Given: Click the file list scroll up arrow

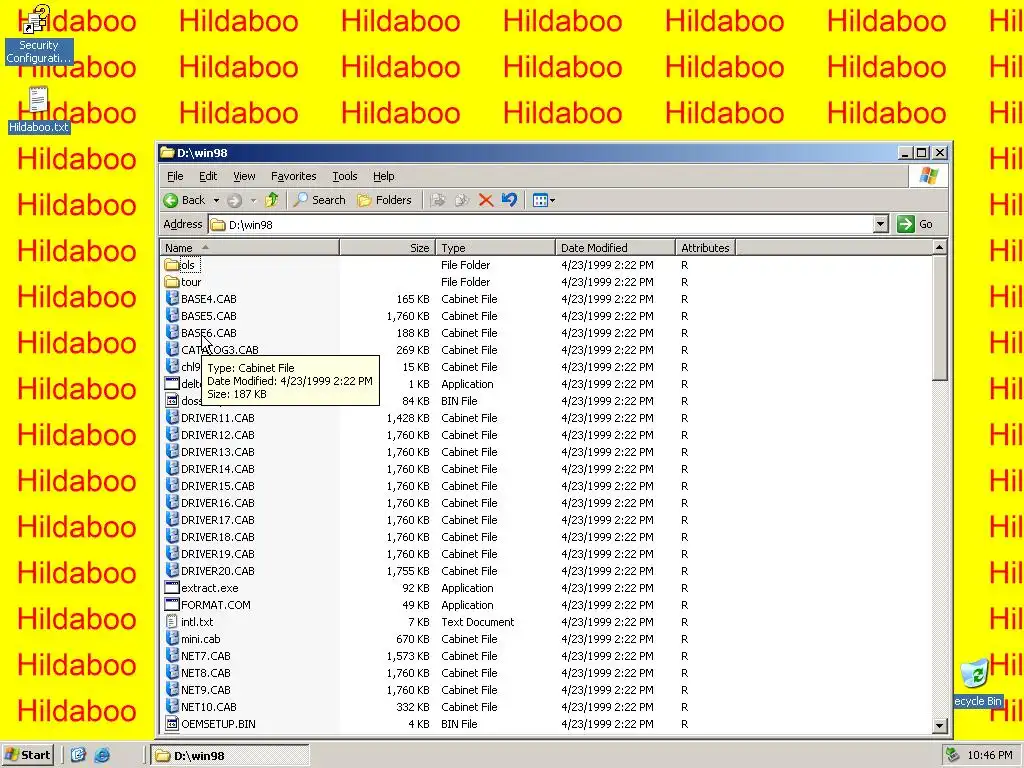Looking at the screenshot, I should (x=939, y=247).
